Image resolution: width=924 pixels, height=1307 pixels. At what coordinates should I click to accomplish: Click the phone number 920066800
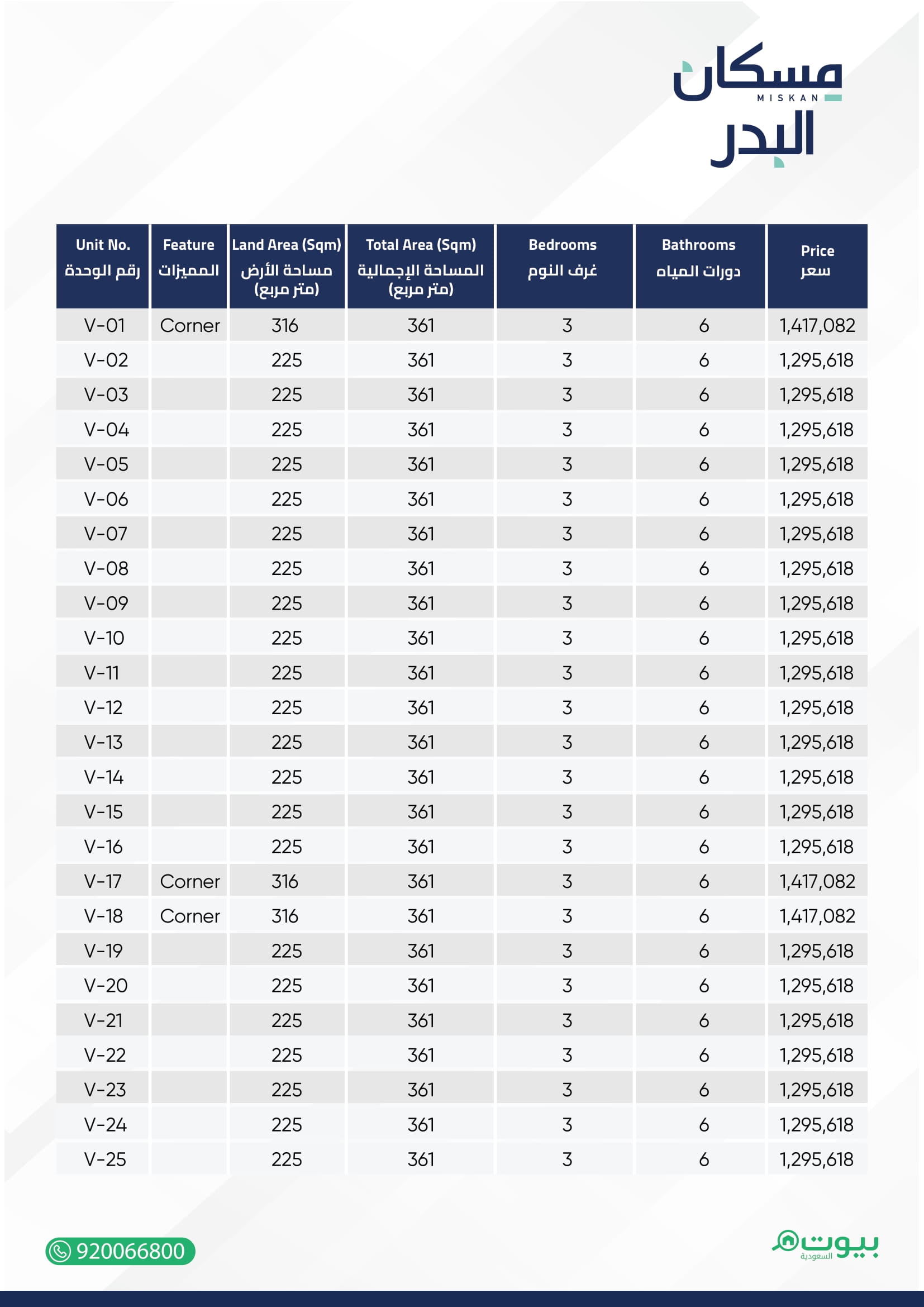130,1251
